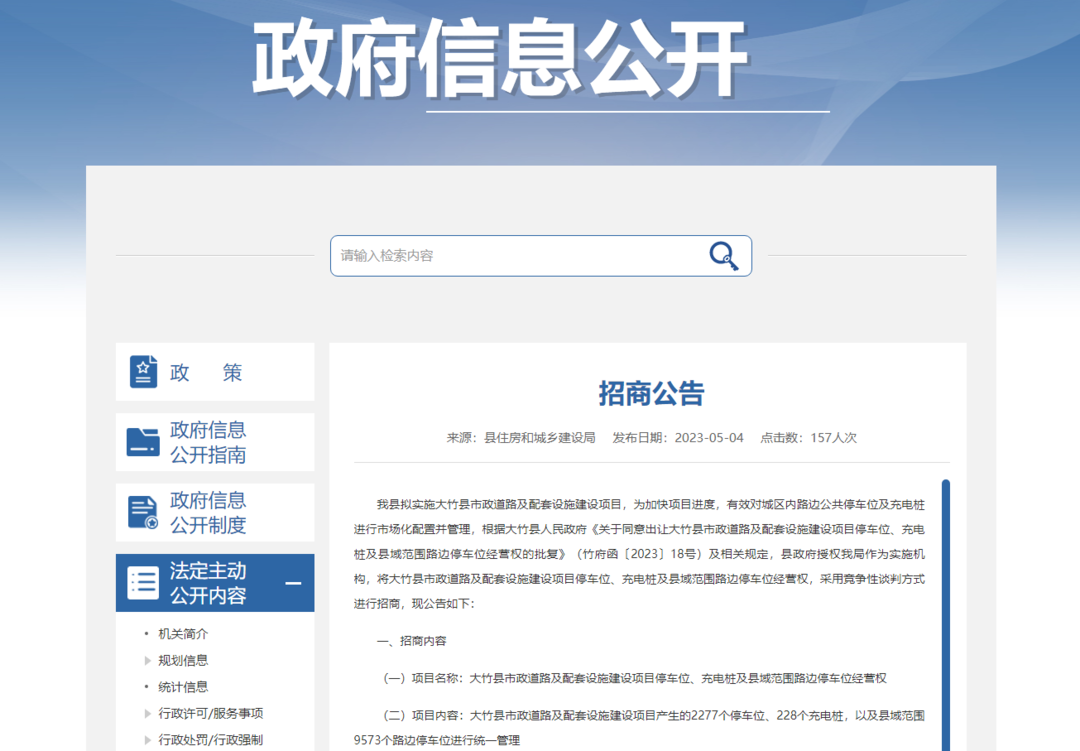Collapse 法定主动公开内容 with the minus icon
1080x751 pixels.
293,583
